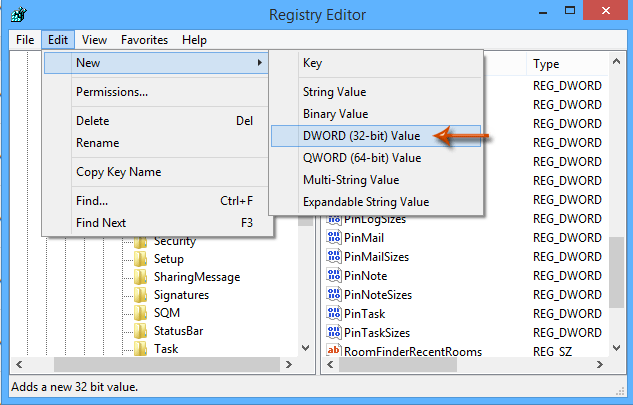633x405 pixels.
Task: Select Copy Key Name menu entry
Action: (119, 172)
